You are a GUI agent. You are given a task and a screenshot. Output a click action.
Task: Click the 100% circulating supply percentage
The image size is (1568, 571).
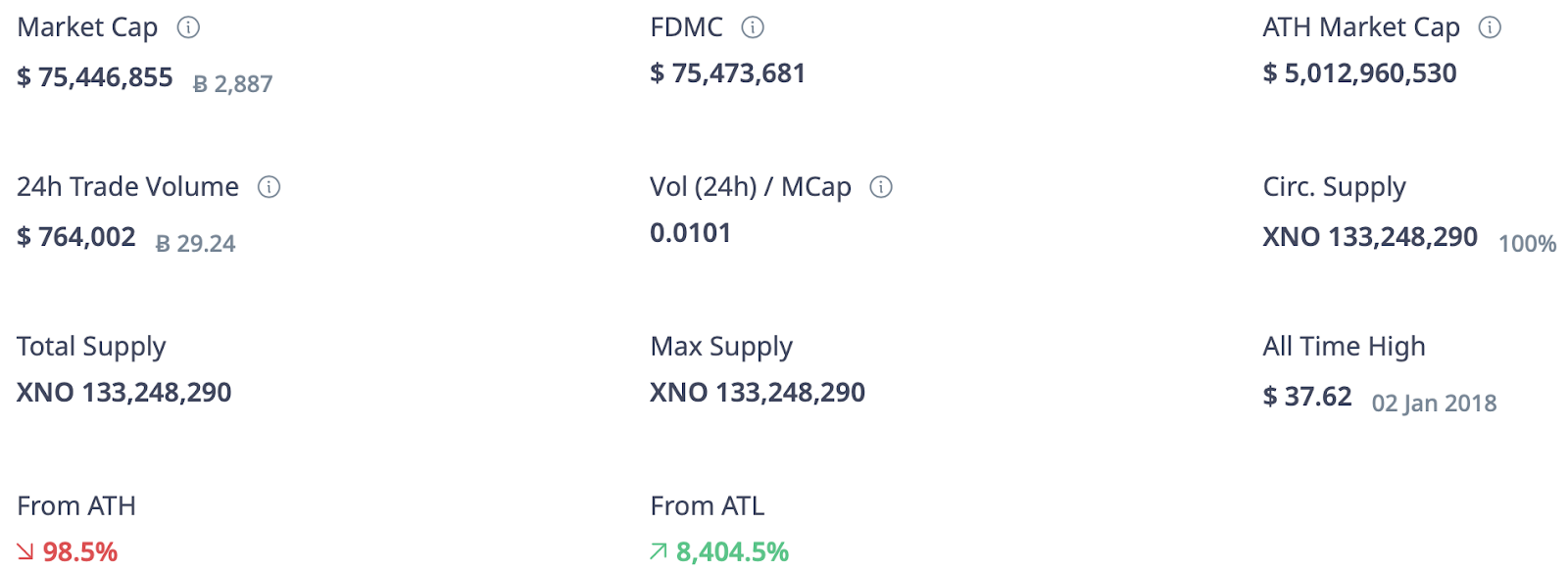pyautogui.click(x=1528, y=244)
